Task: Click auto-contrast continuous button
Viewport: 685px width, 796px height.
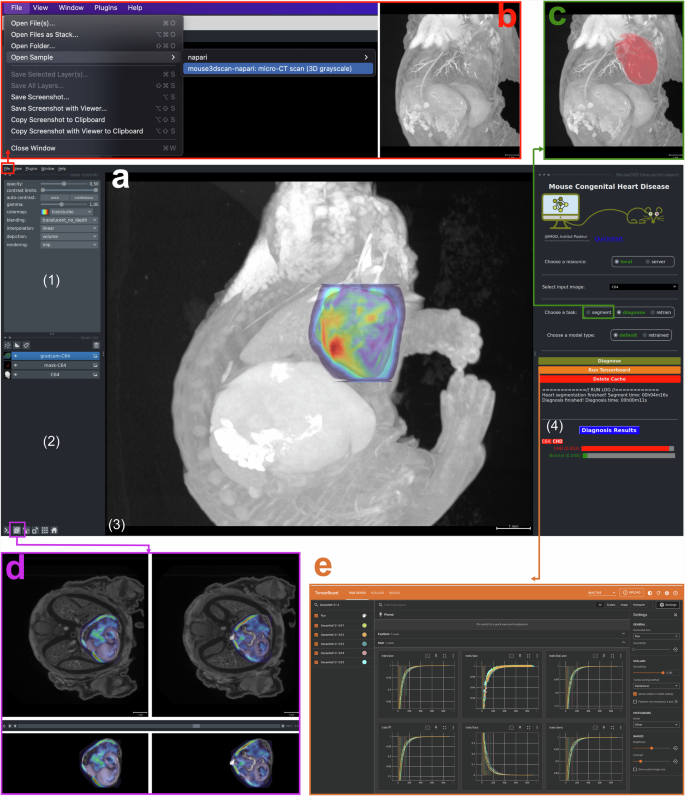Action: 84,197
